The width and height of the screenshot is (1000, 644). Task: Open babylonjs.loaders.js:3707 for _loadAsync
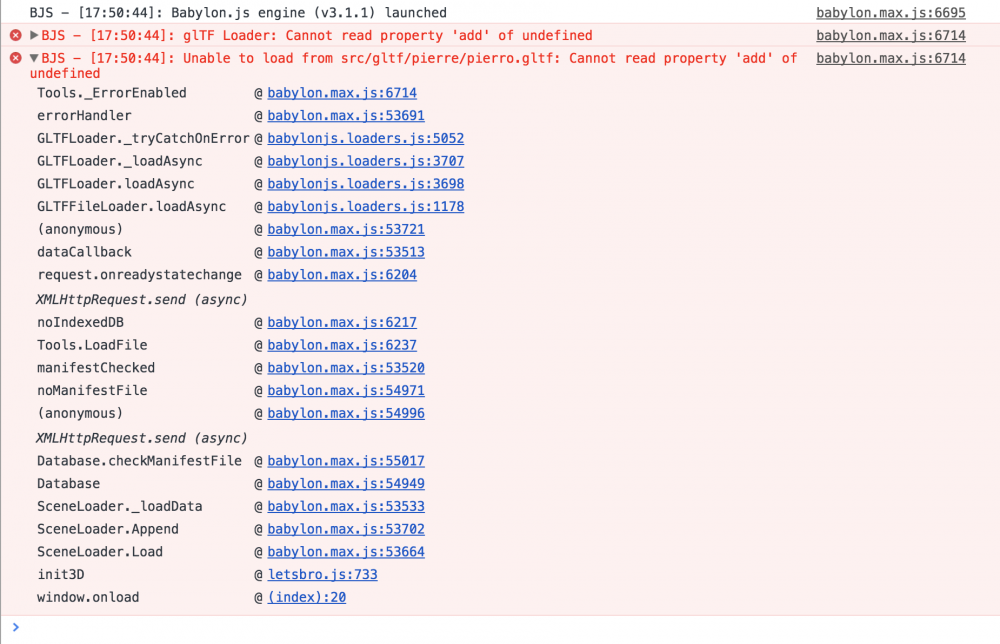coord(365,161)
